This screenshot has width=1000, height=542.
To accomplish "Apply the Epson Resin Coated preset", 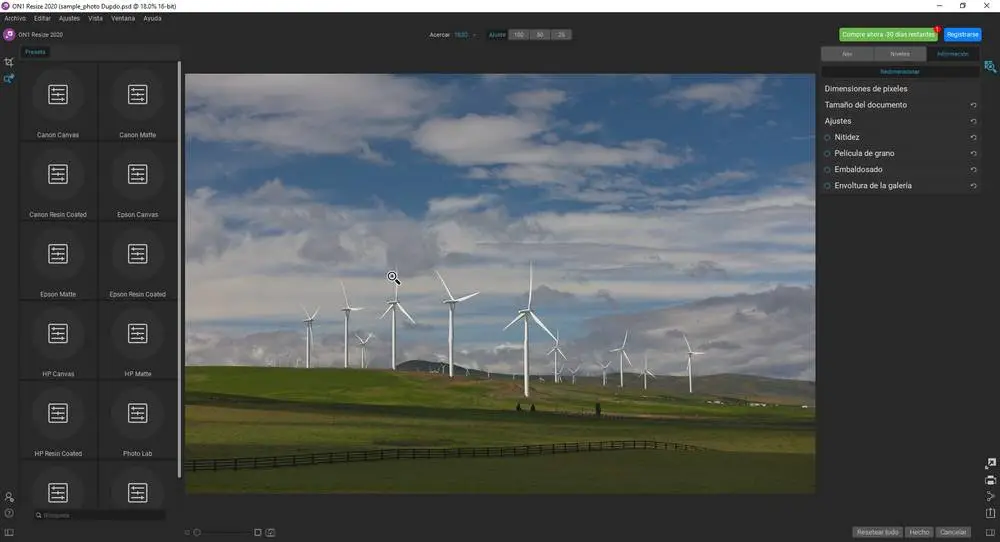I will point(138,261).
